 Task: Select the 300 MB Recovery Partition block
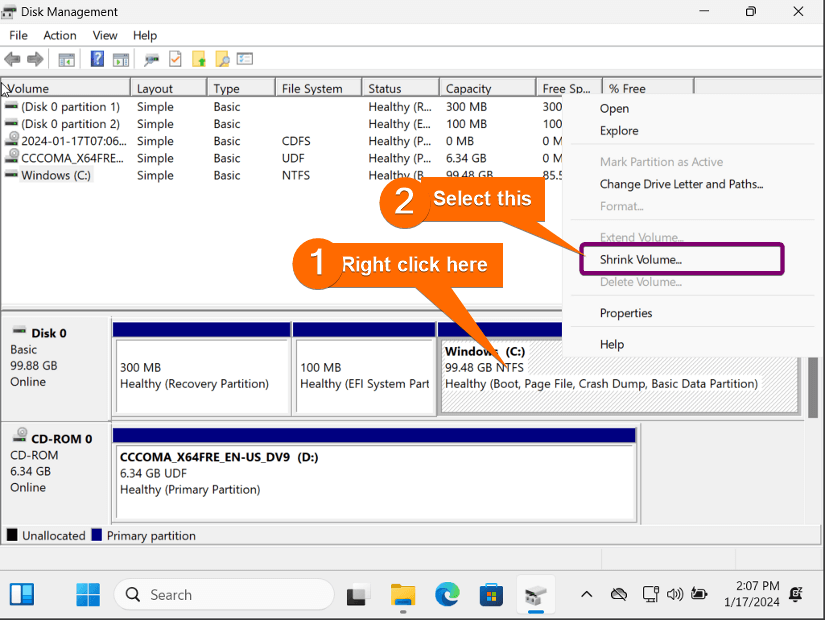(202, 369)
